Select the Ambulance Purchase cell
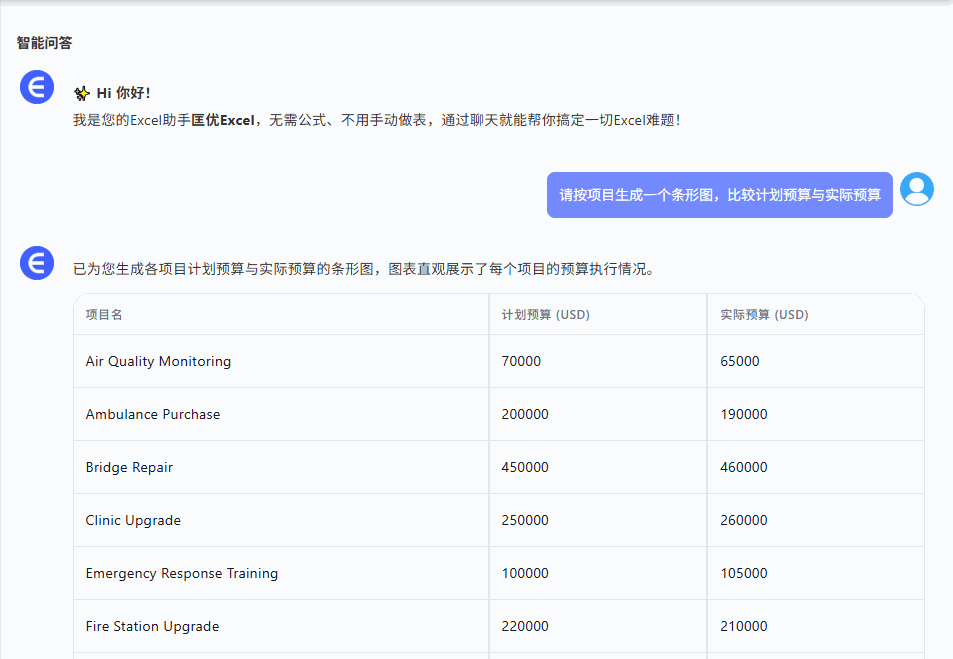Image resolution: width=953 pixels, height=659 pixels. (281, 414)
